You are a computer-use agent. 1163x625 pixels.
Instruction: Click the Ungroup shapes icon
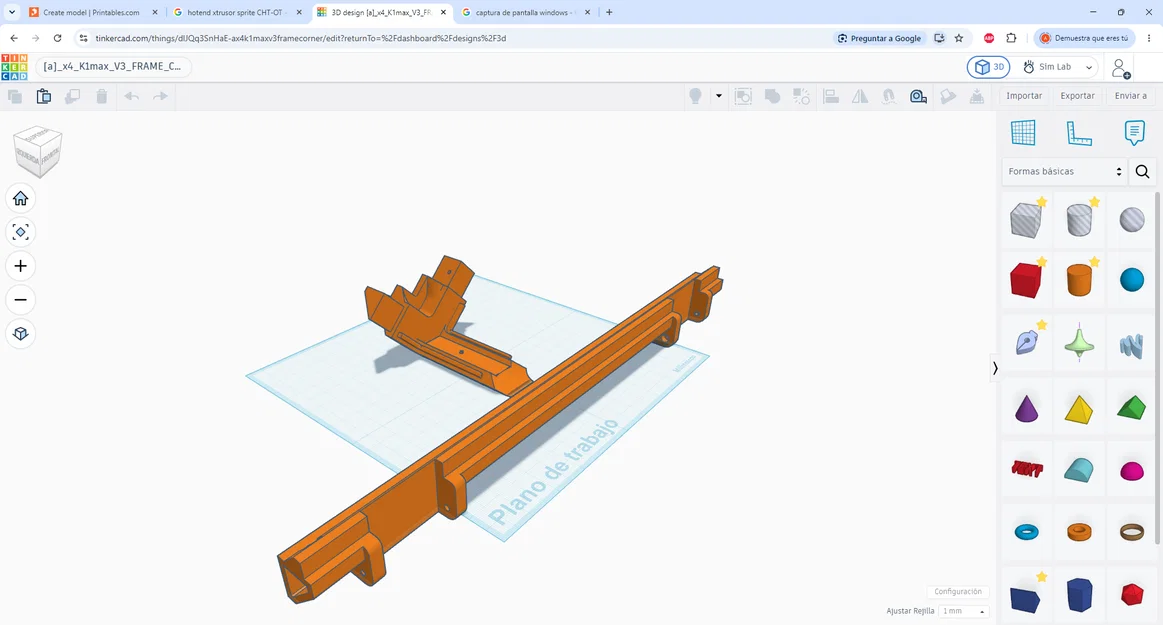801,96
